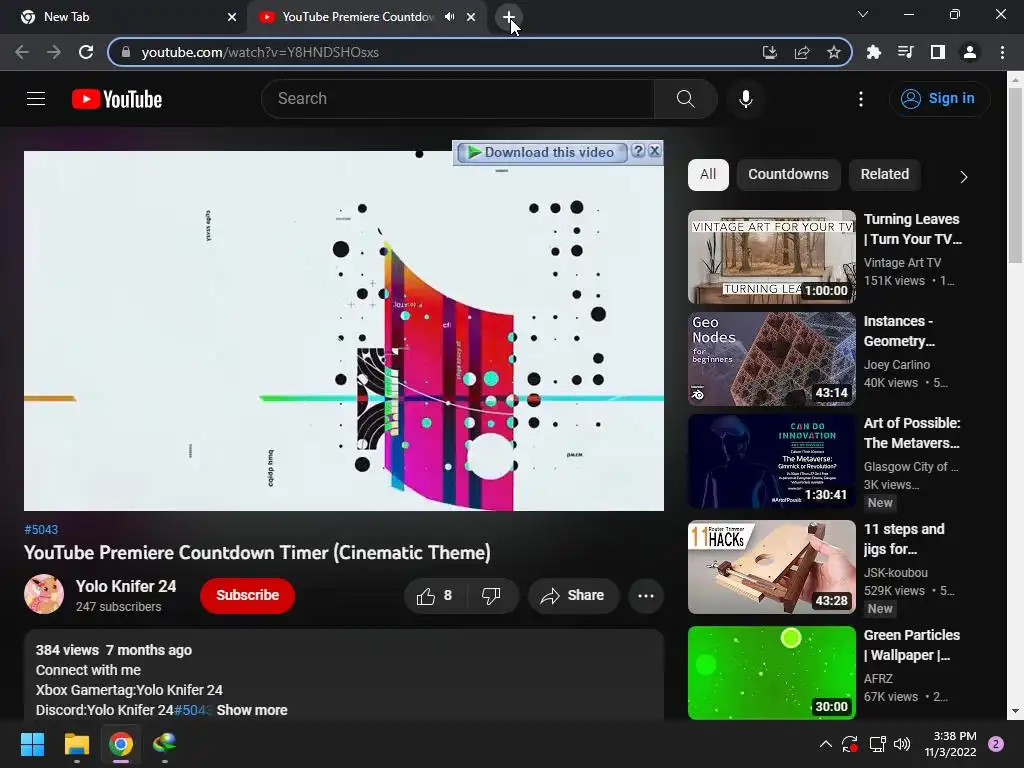
Task: Mute the YouTube tab audio icon
Action: pyautogui.click(x=449, y=17)
